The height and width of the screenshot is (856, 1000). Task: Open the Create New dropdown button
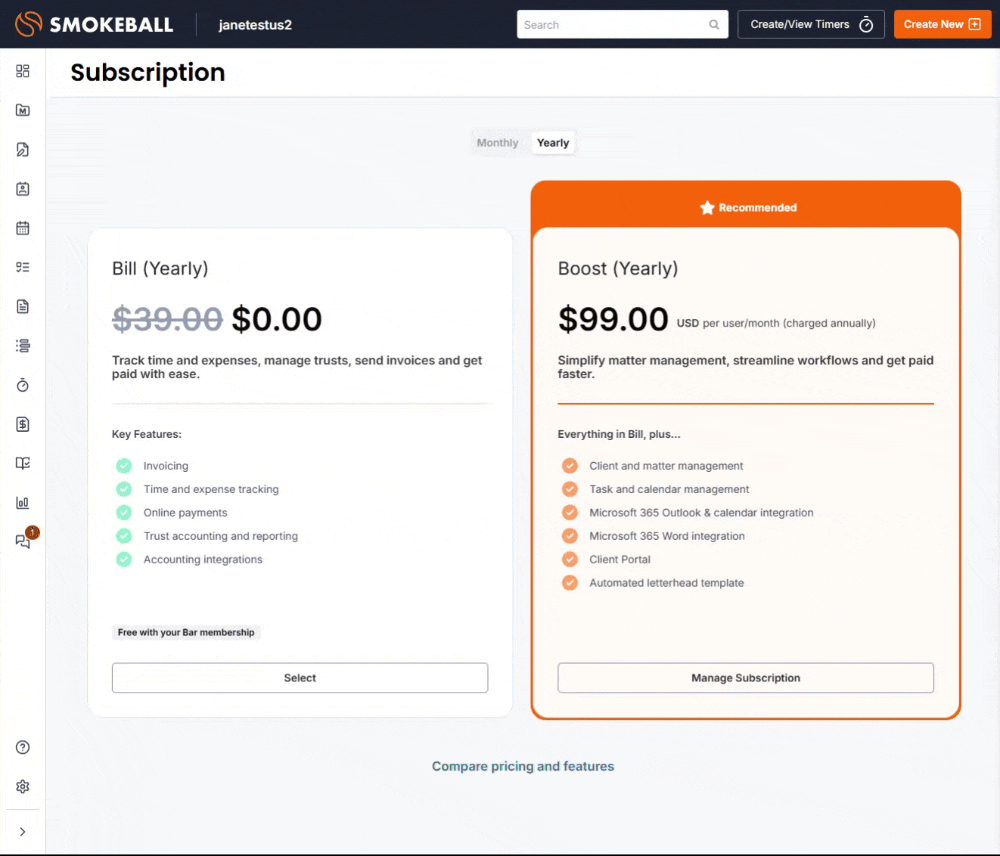pyautogui.click(x=942, y=24)
